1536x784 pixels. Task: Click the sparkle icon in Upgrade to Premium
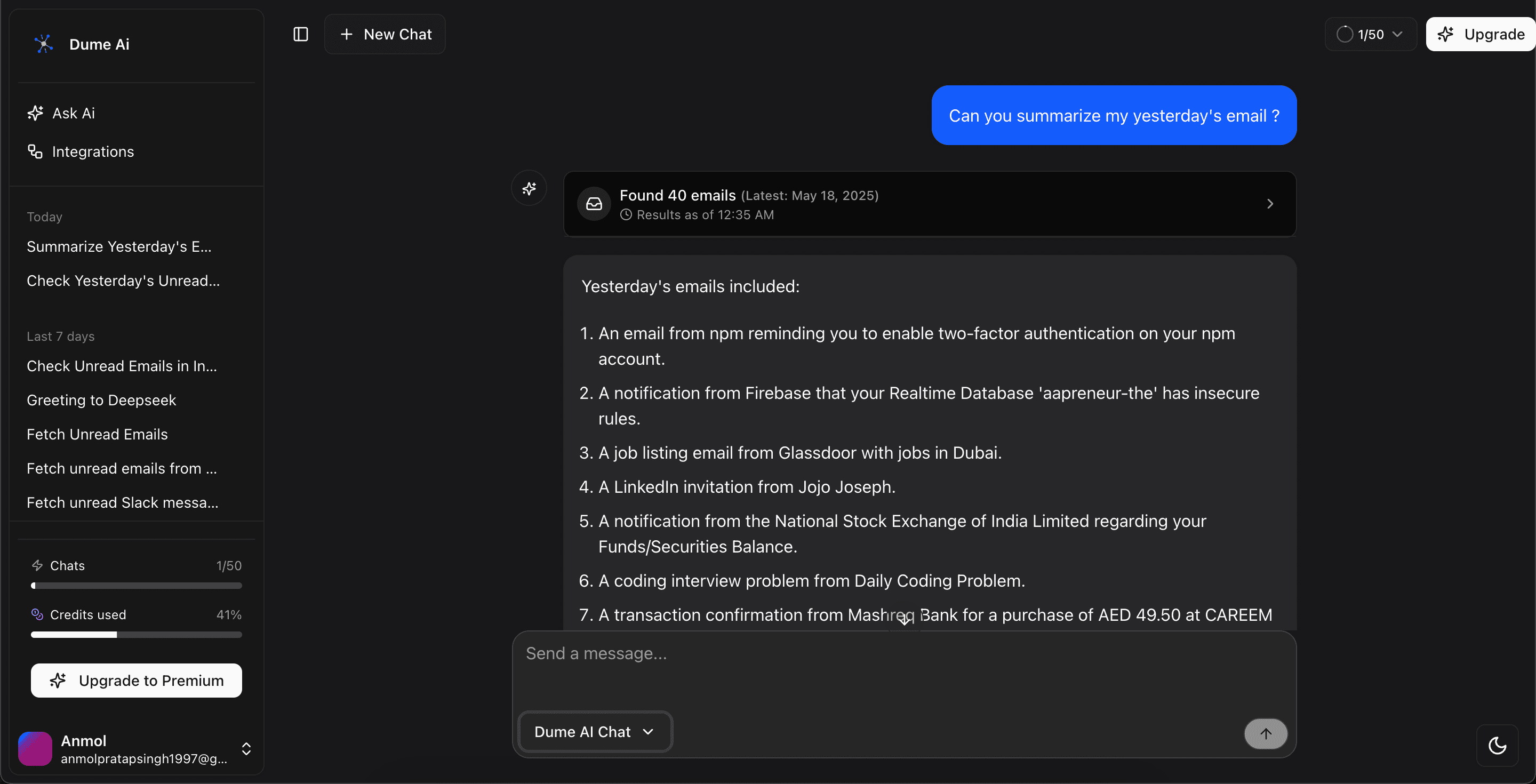pos(58,681)
